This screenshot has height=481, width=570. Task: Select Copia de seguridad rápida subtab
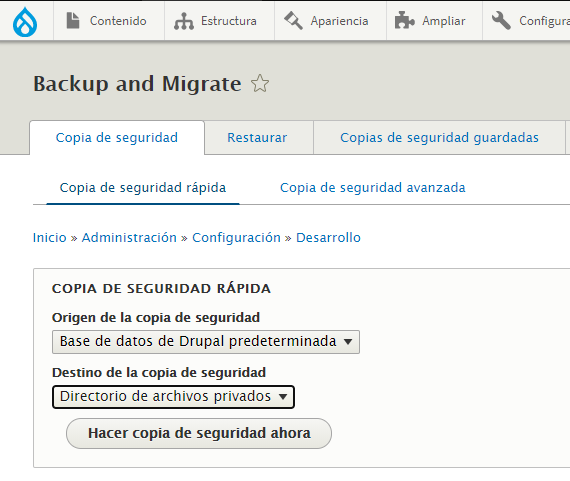[143, 188]
